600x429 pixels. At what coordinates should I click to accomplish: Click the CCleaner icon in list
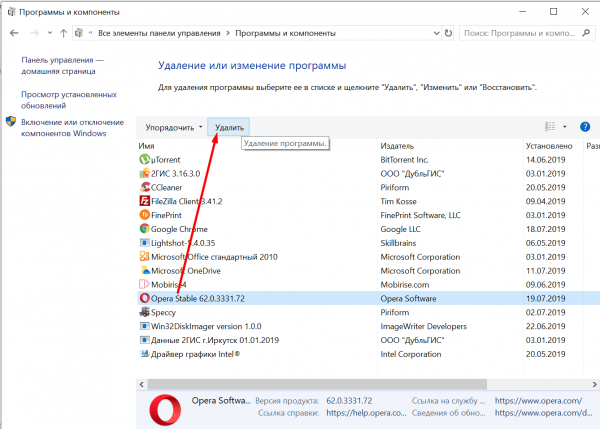coord(144,187)
